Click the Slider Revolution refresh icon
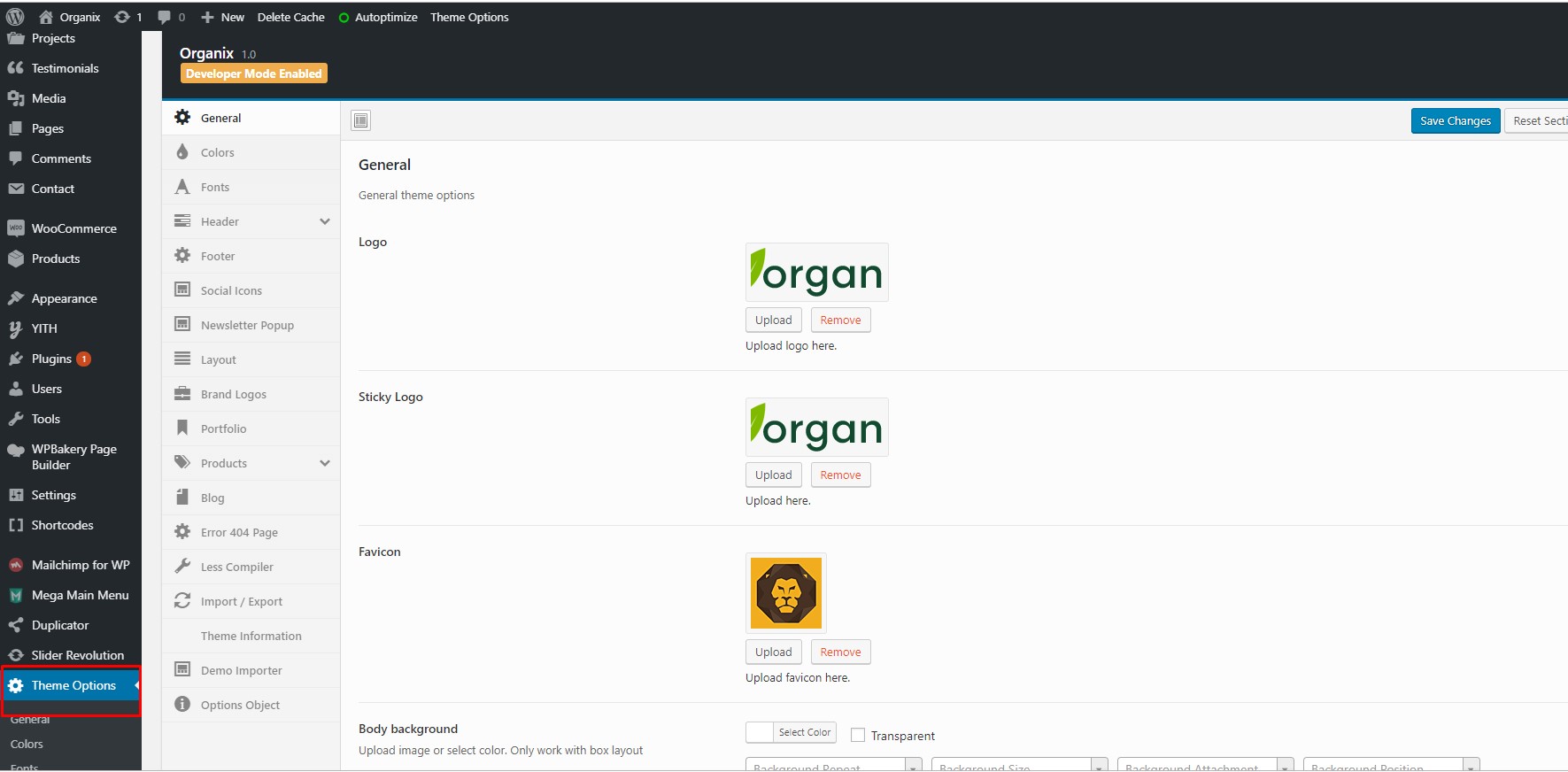Screen dimensions: 1568x772 coord(16,655)
